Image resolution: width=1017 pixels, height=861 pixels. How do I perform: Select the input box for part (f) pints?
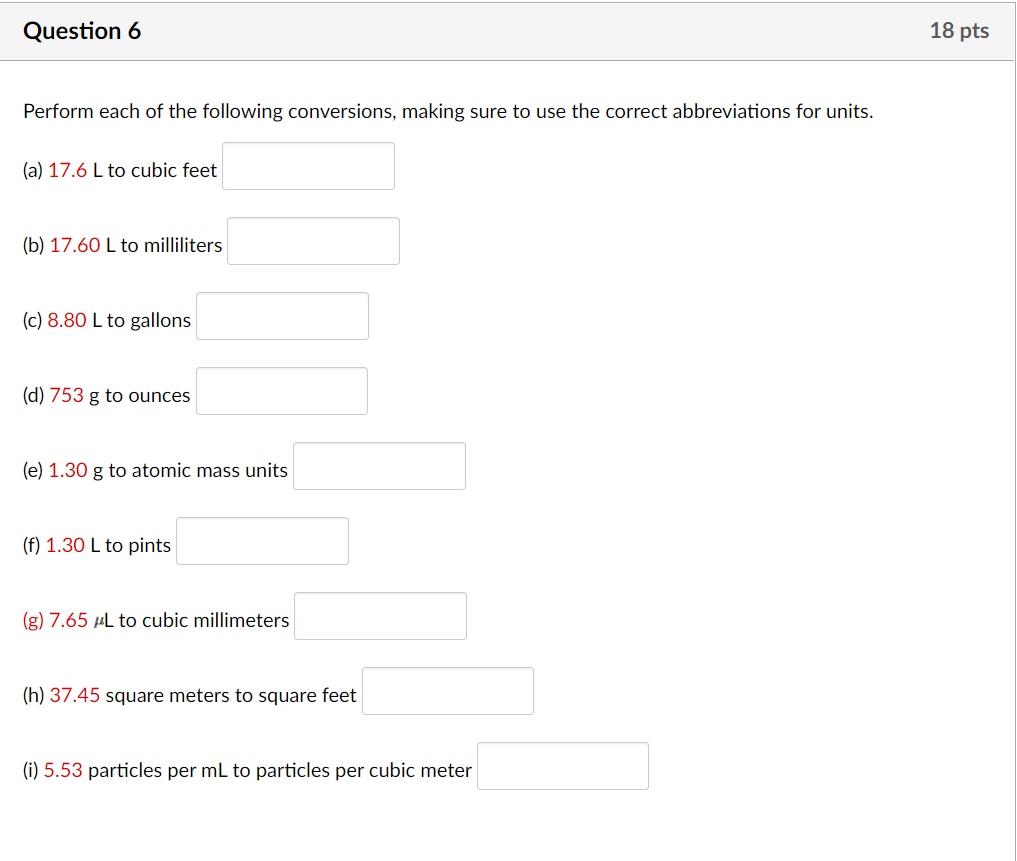(x=262, y=540)
